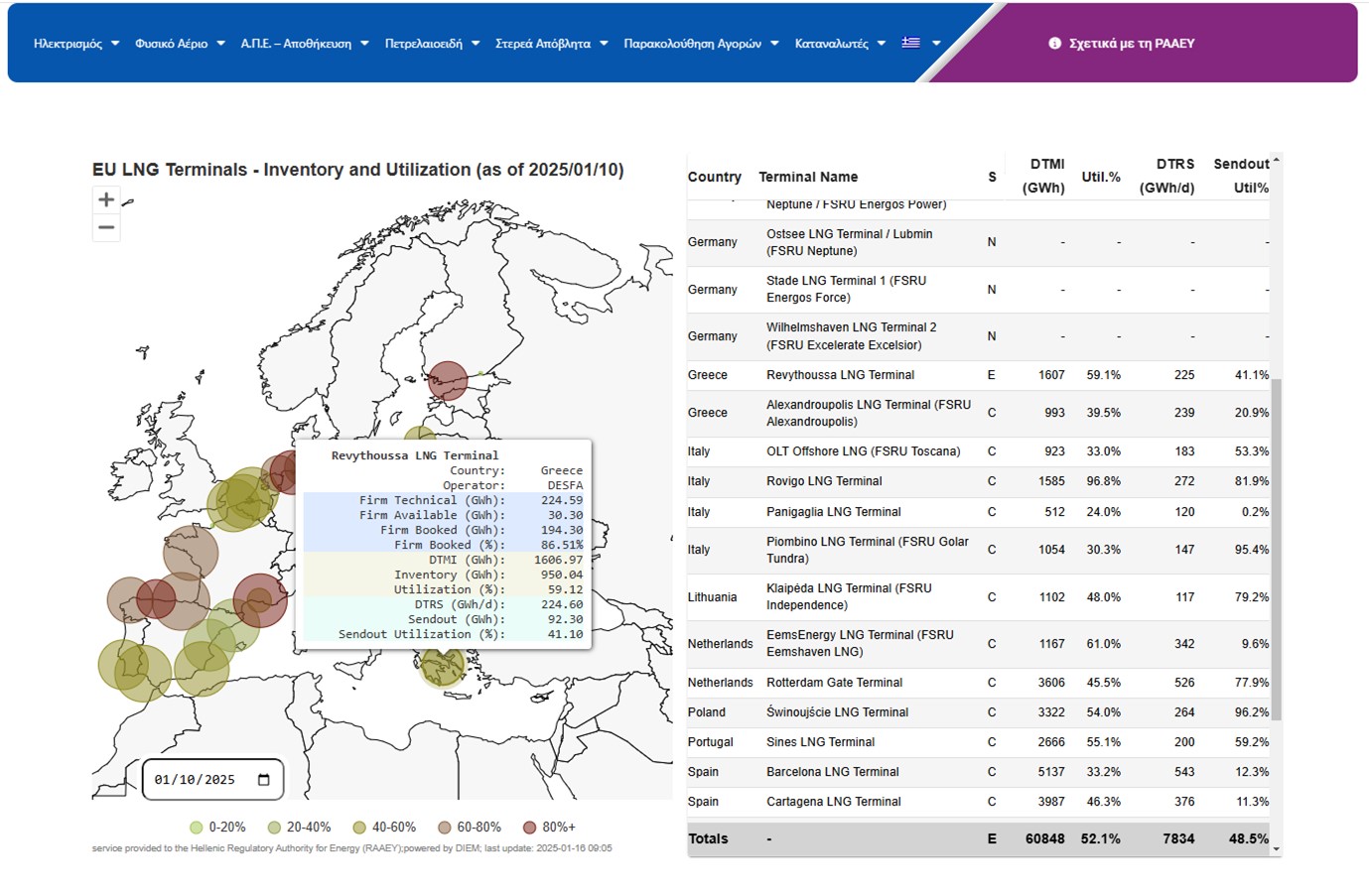Viewport: 1369px width, 896px height.
Task: Click Sines LNG Terminal row
Action: pyautogui.click(x=978, y=742)
